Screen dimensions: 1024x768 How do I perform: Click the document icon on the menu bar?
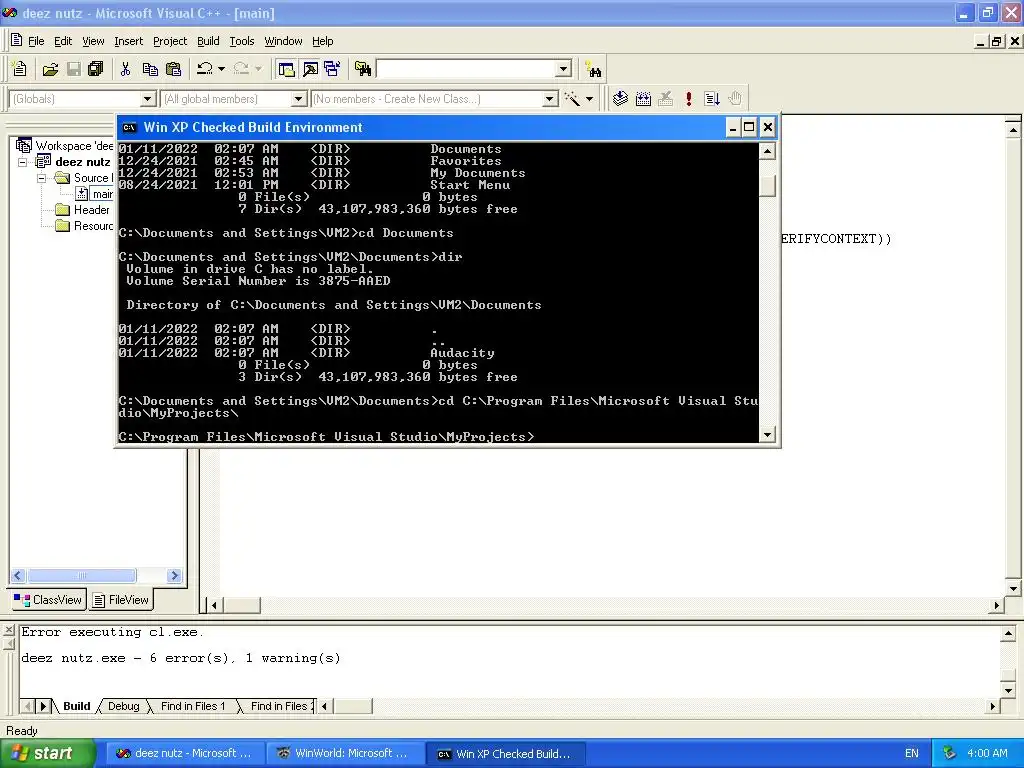[x=17, y=40]
